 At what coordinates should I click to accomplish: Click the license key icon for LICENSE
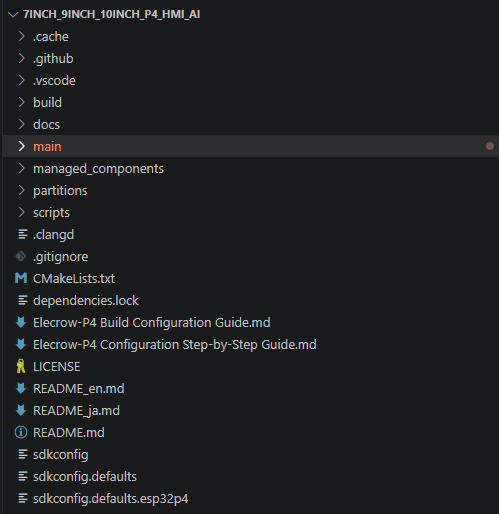coord(21,366)
